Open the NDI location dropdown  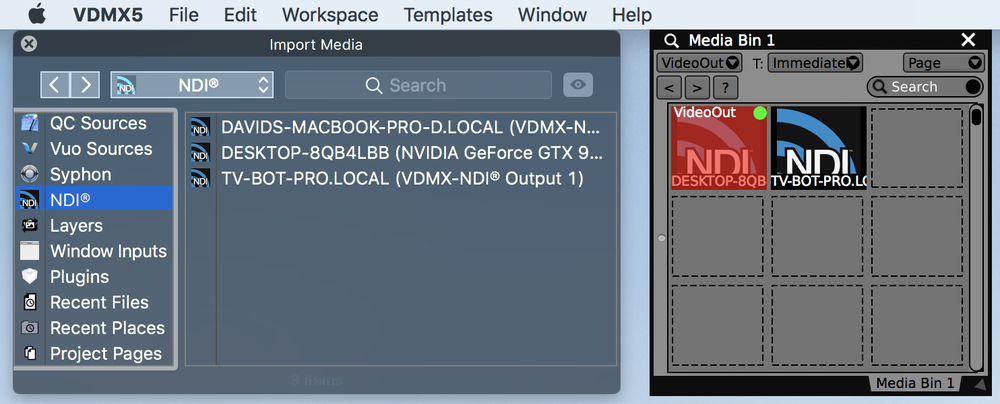pos(192,85)
